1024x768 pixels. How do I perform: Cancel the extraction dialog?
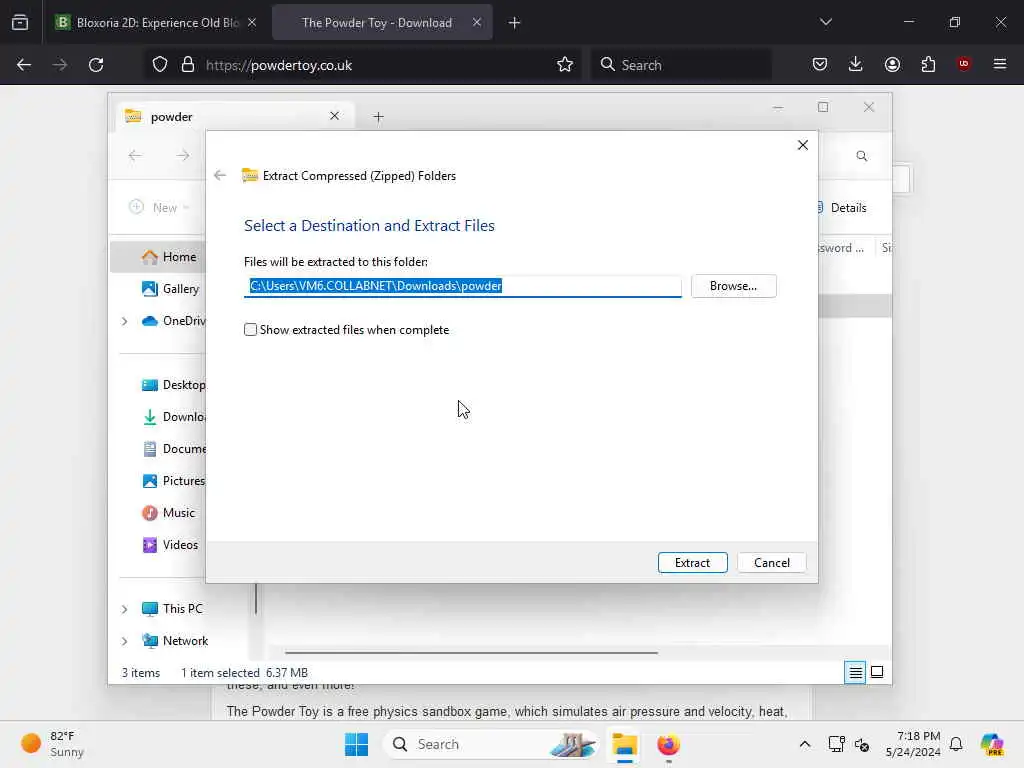tap(771, 562)
